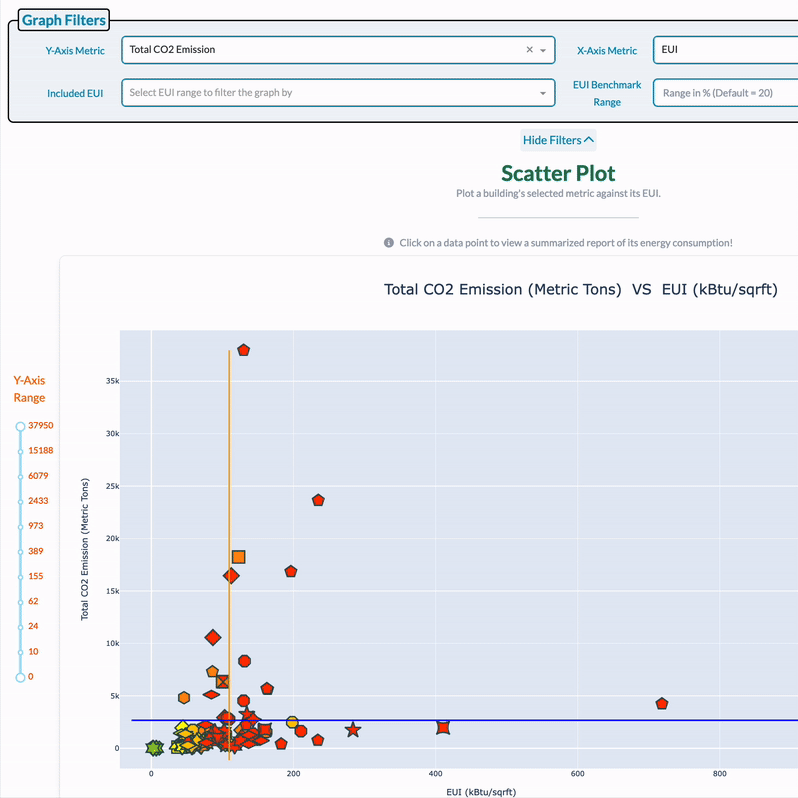The height and width of the screenshot is (798, 798).
Task: Focus the EUI Benchmark Range input
Action: pyautogui.click(x=725, y=93)
